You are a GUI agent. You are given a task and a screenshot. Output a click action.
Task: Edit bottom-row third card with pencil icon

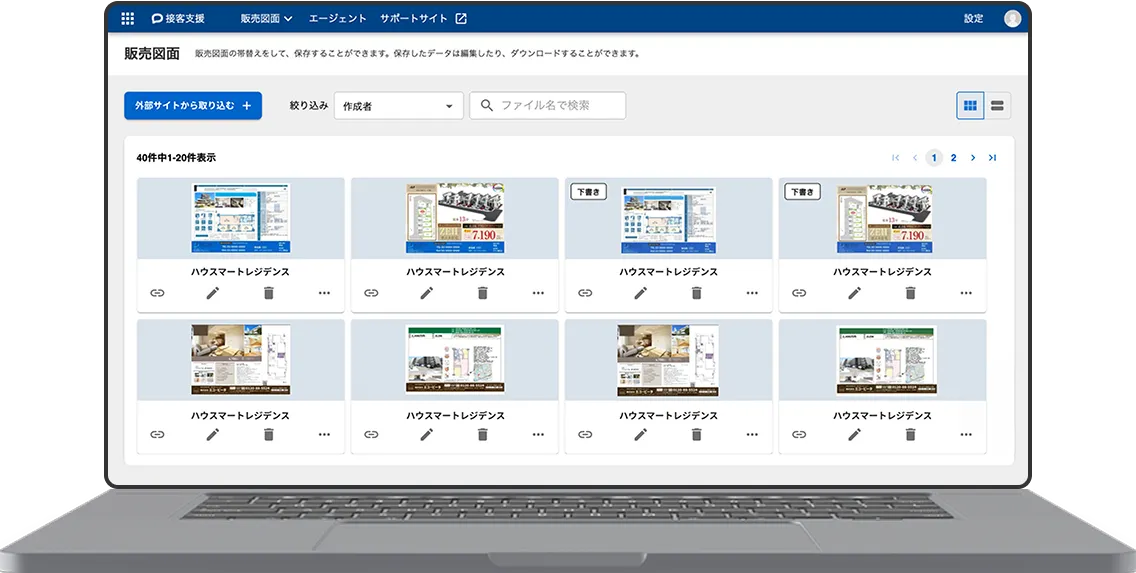(640, 435)
